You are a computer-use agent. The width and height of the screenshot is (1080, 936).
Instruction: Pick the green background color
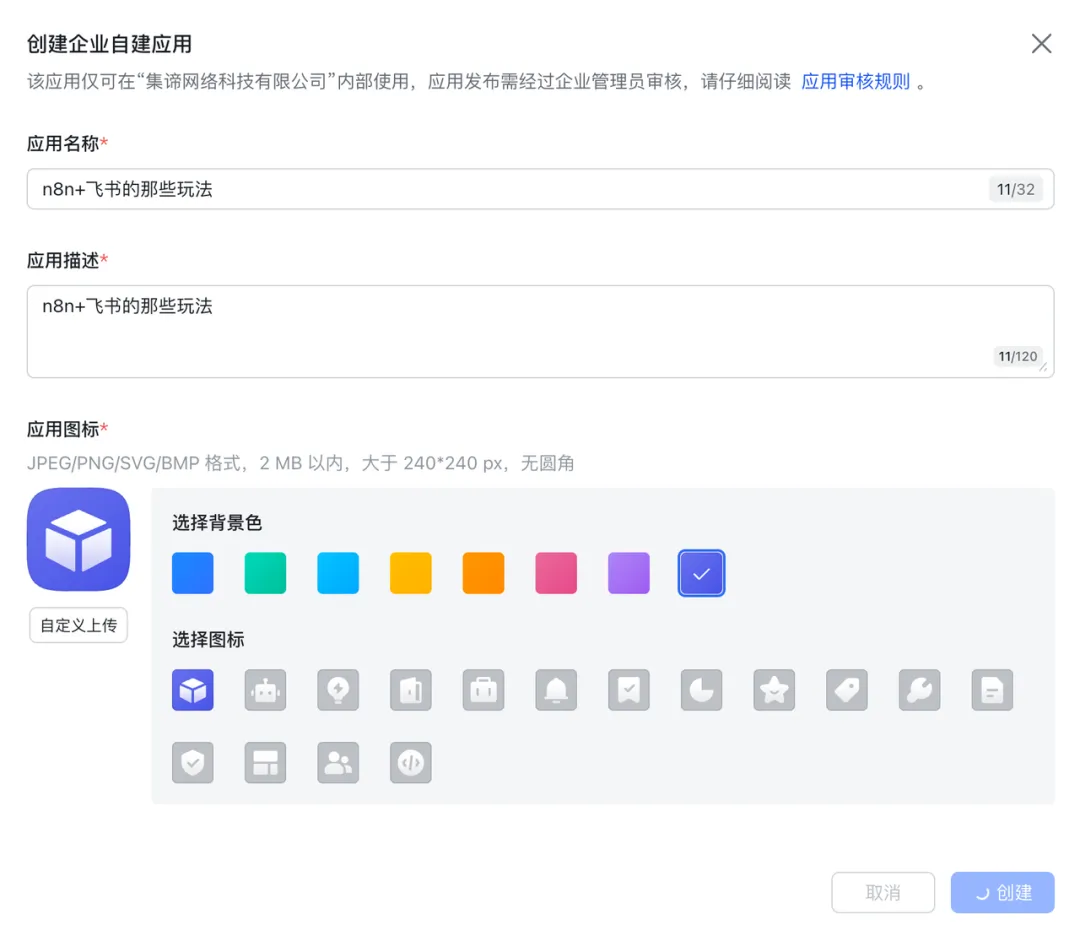tap(265, 574)
